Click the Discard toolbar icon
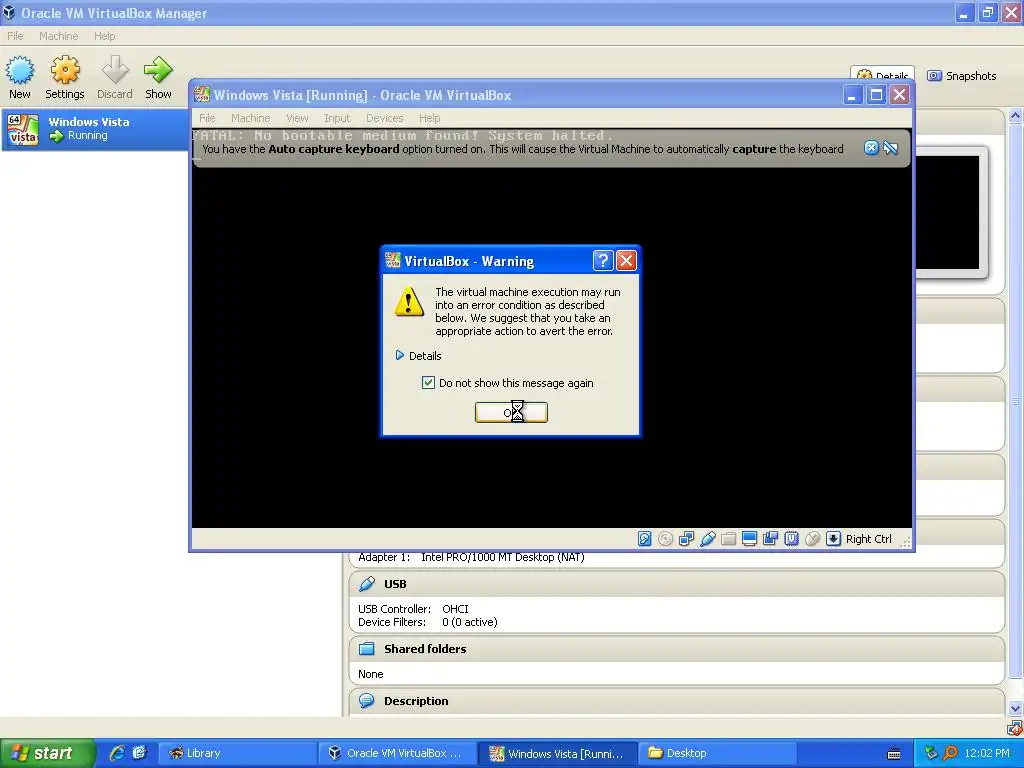 point(115,70)
